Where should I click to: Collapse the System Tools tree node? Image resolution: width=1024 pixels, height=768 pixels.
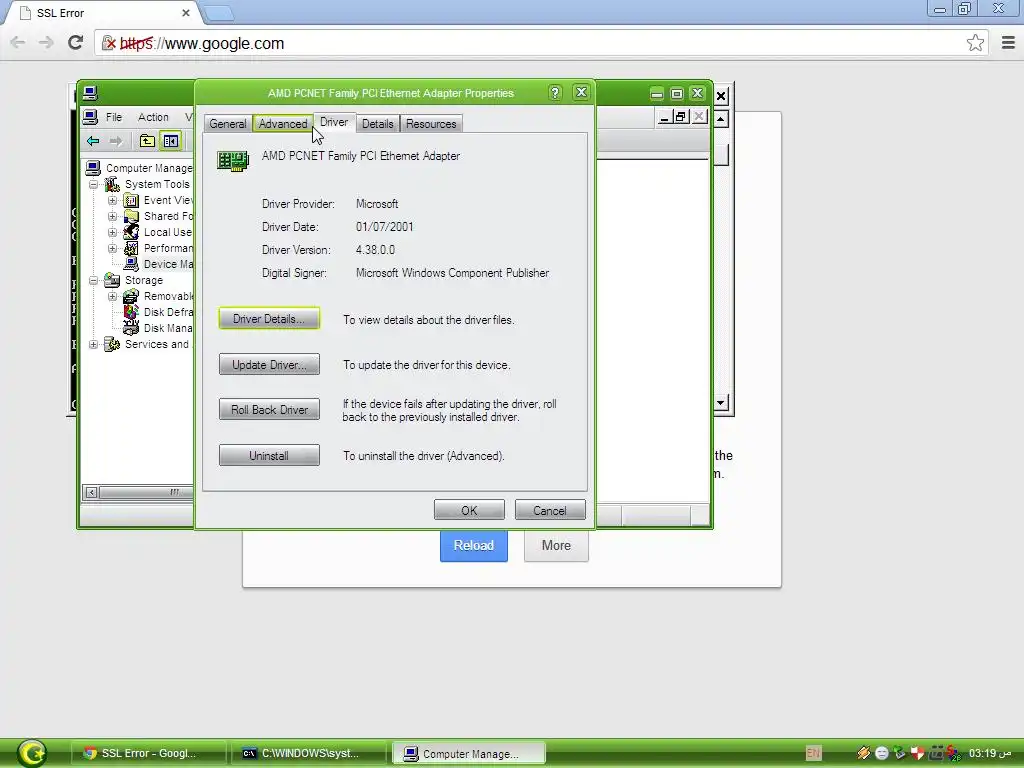[93, 185]
